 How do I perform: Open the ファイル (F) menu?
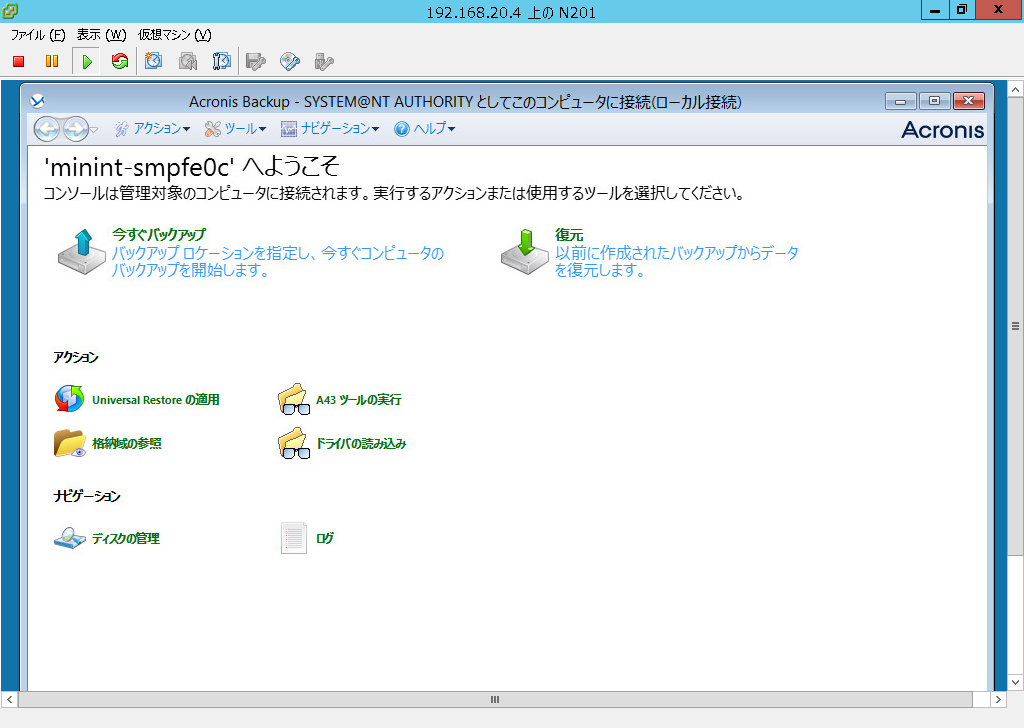point(38,35)
